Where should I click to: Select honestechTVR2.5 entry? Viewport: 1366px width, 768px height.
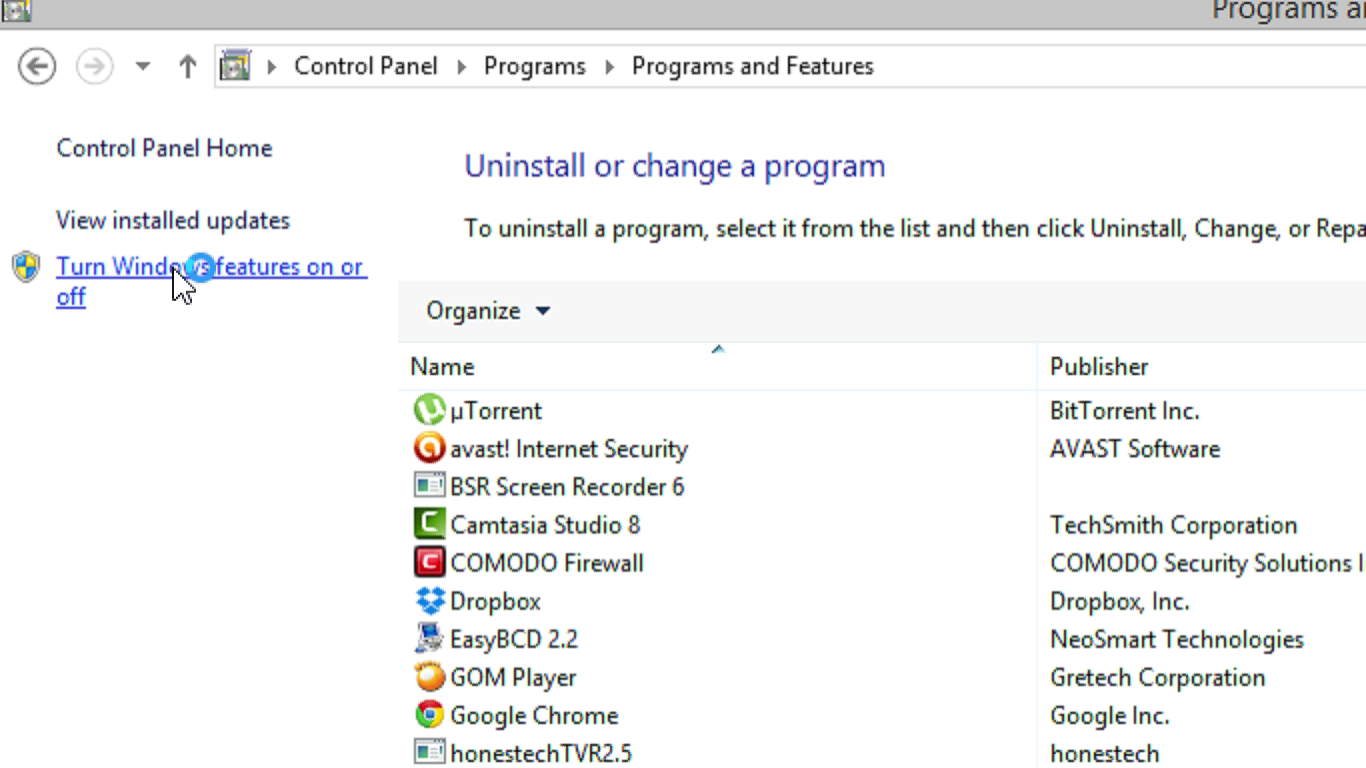point(541,753)
